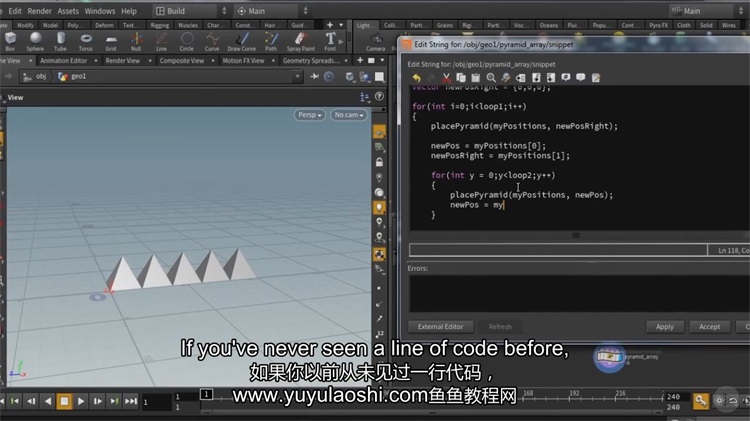The image size is (750, 421).
Task: Click the copy icon in string editor
Action: coord(461,78)
